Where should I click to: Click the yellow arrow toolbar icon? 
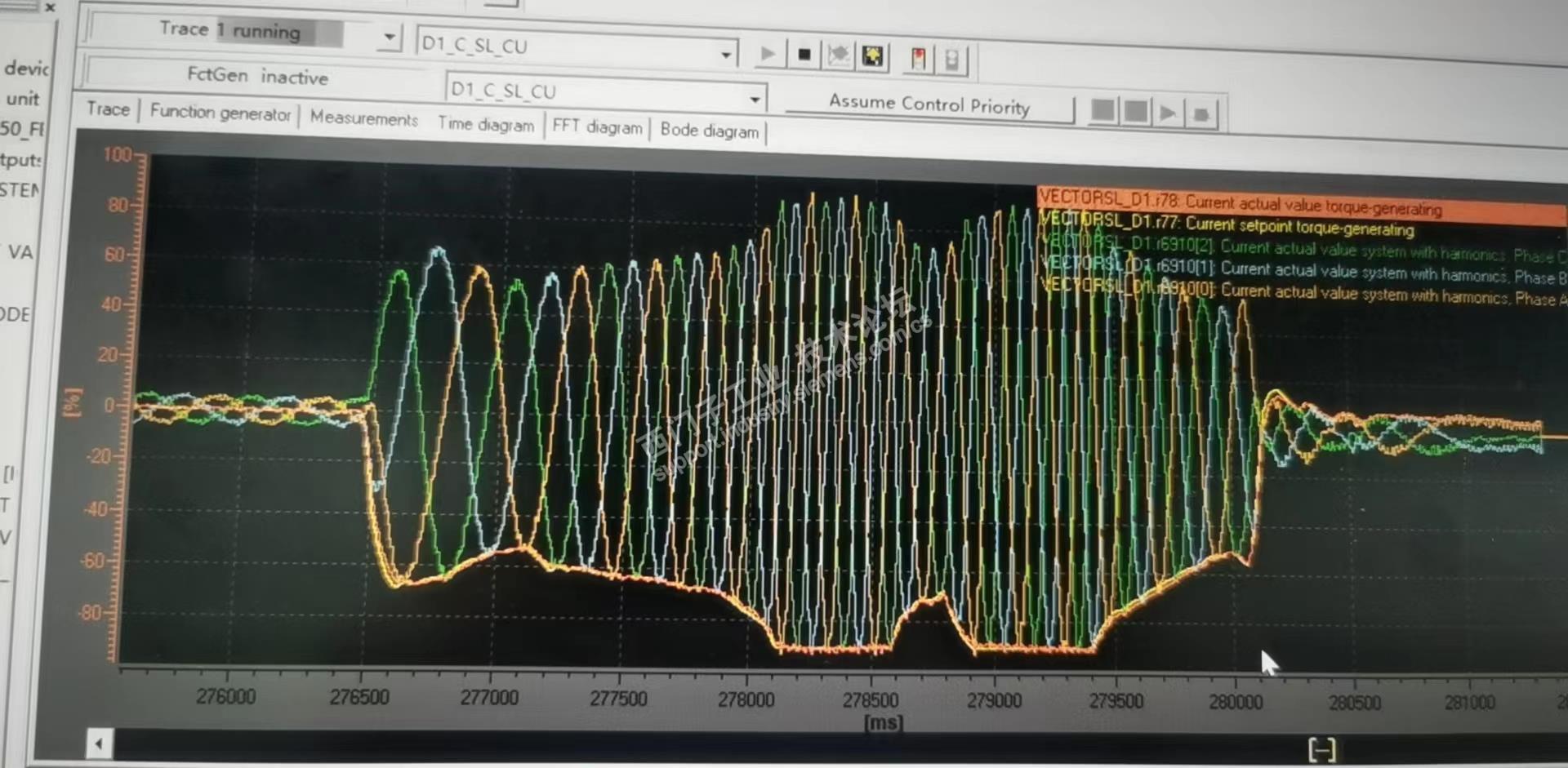tap(873, 56)
